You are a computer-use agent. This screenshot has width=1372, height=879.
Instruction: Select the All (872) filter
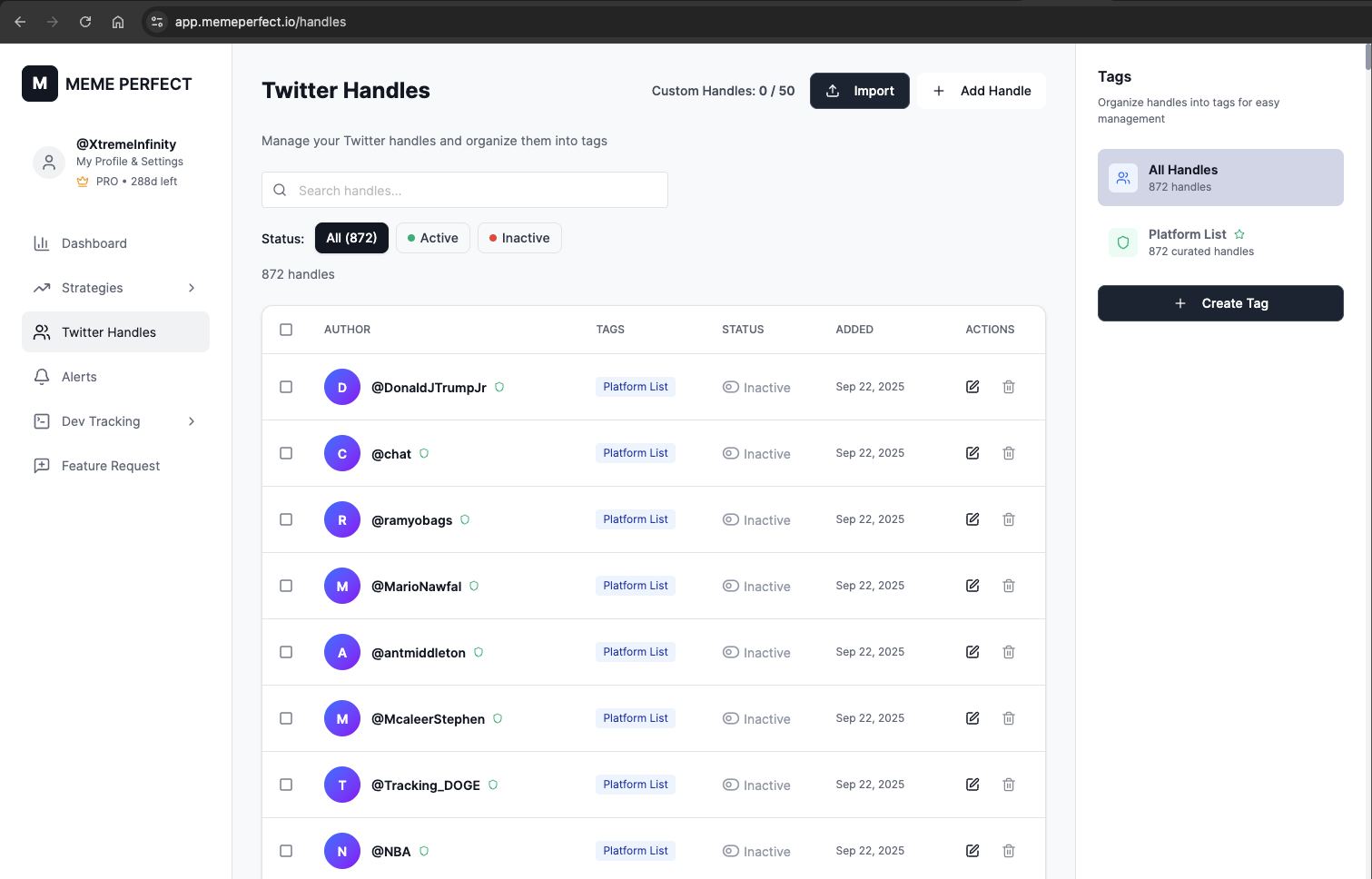(351, 238)
